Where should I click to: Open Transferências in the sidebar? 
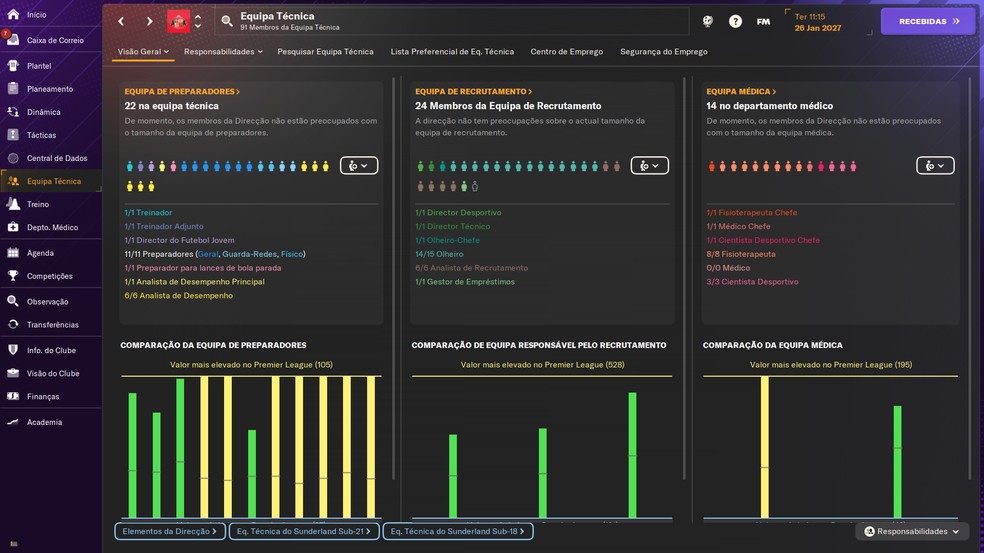click(x=54, y=324)
